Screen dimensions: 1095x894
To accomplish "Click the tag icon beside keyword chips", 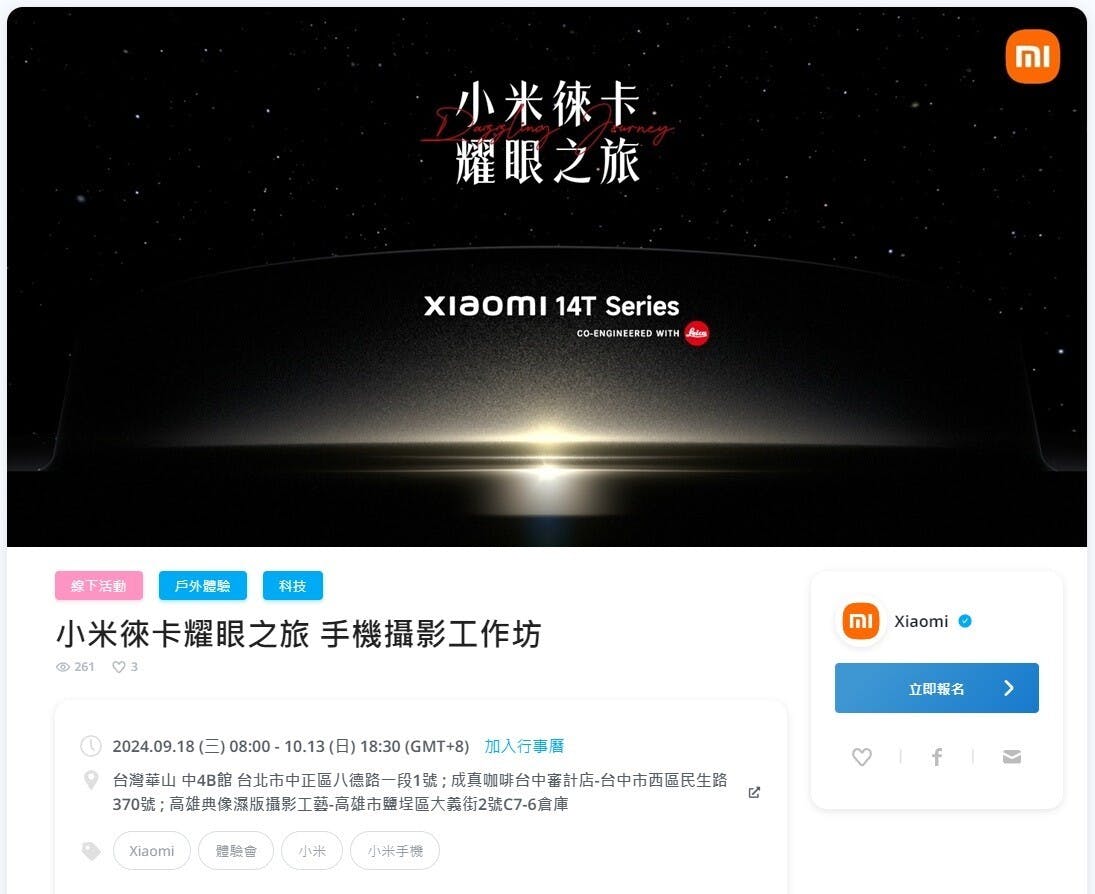I will tap(91, 851).
